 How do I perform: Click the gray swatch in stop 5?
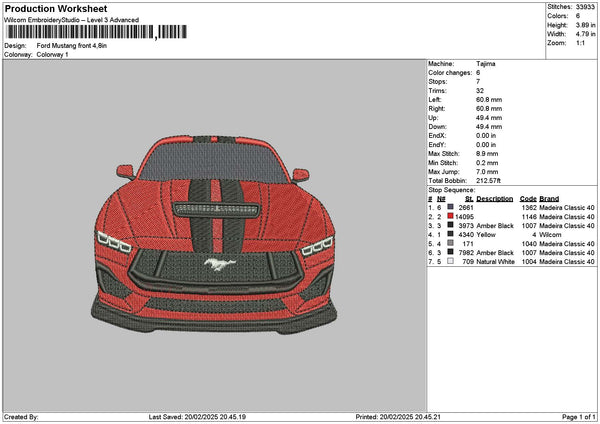click(451, 245)
